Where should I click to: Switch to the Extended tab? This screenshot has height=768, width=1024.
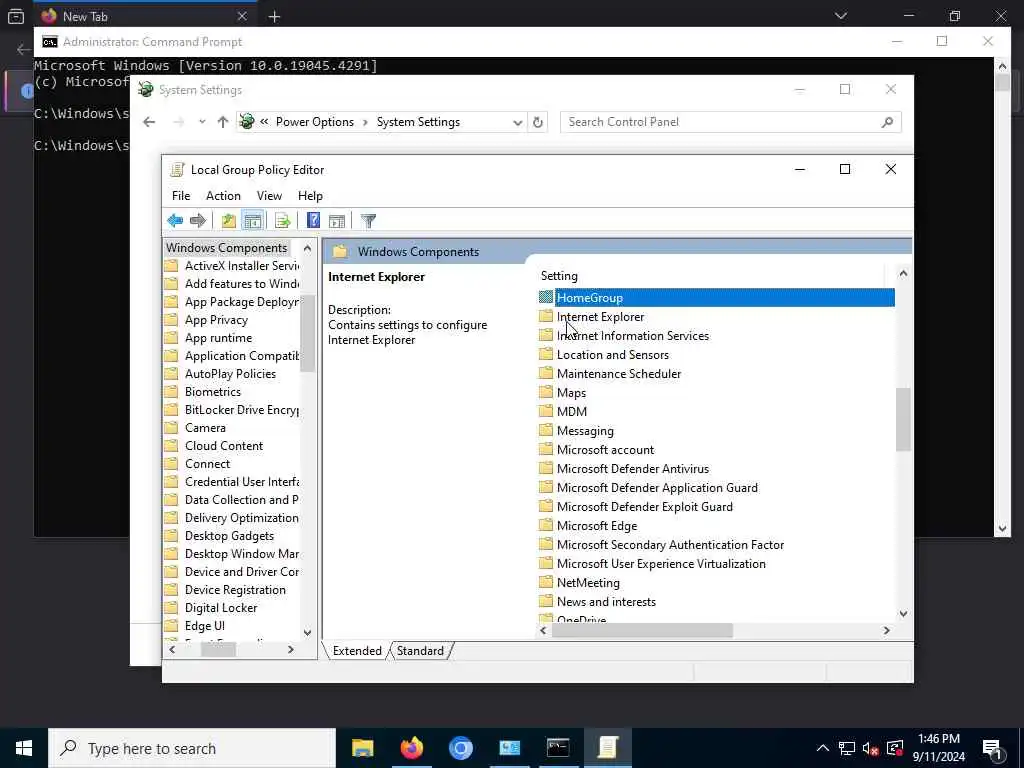click(x=357, y=651)
